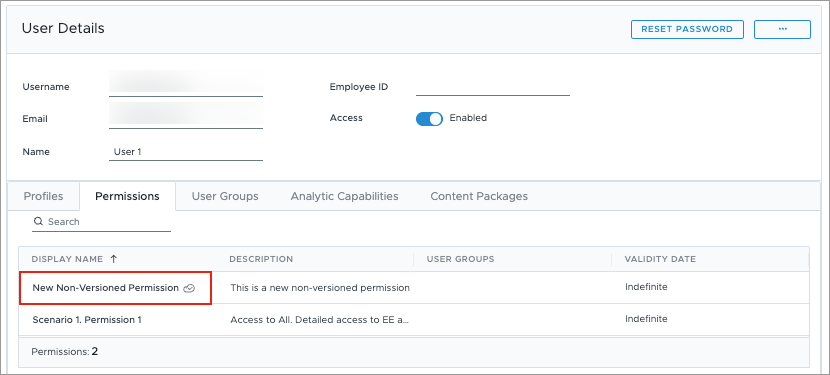Switch to the Profiles tab
Screen dimensions: 830x375
[x=43, y=197]
